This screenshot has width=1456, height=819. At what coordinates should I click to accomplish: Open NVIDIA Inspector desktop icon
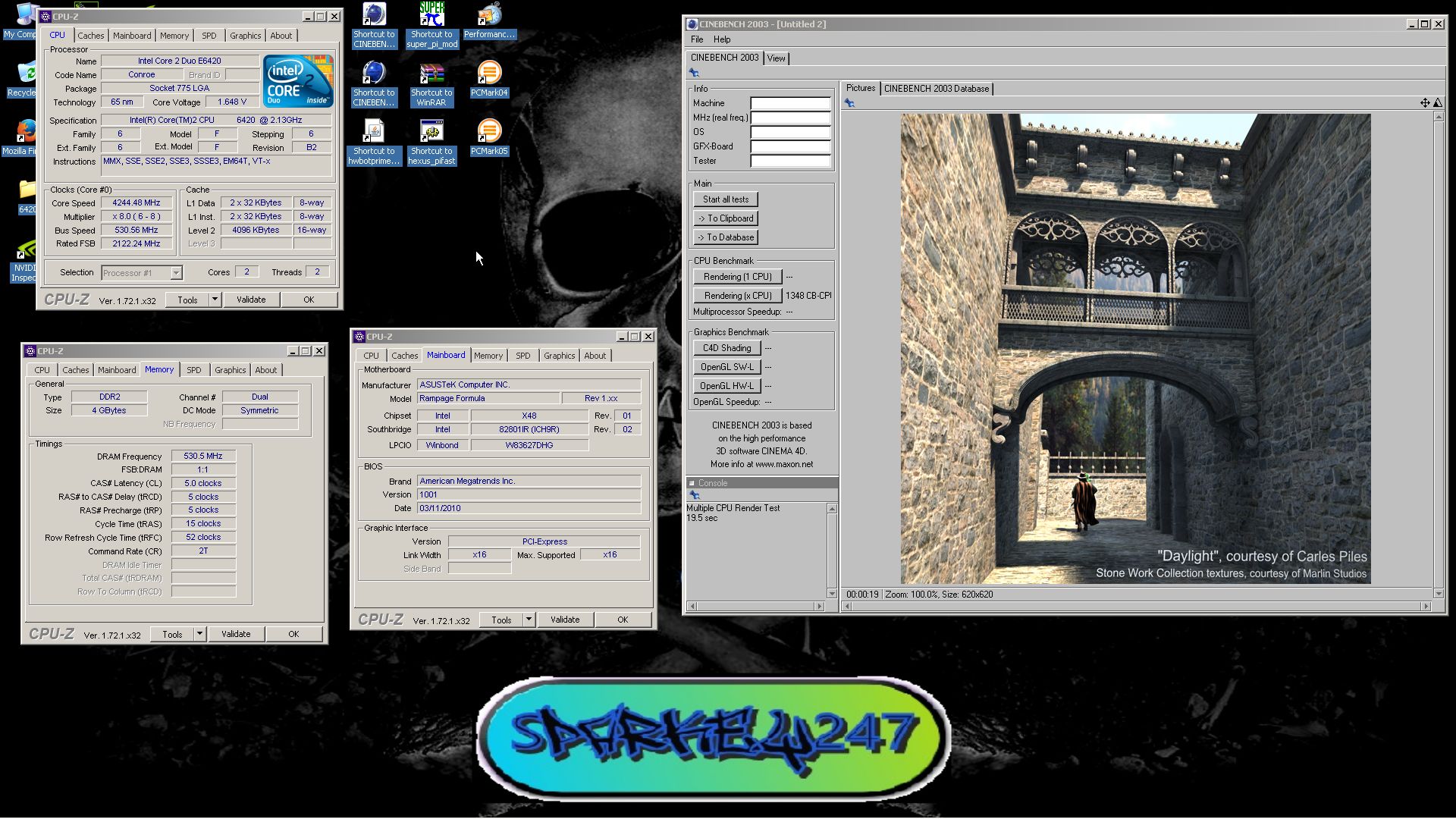coord(24,262)
